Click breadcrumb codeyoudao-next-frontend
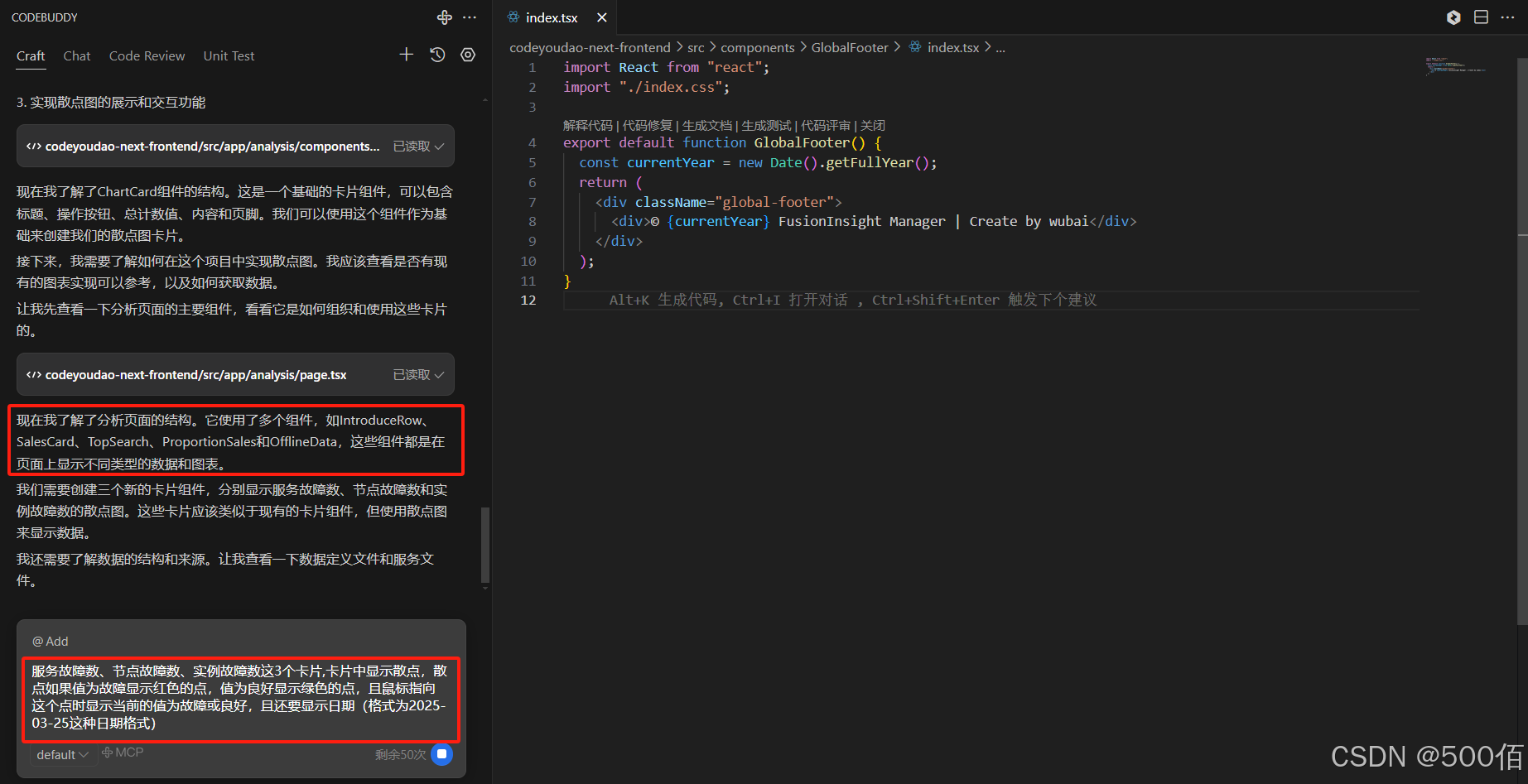1528x784 pixels. point(590,48)
